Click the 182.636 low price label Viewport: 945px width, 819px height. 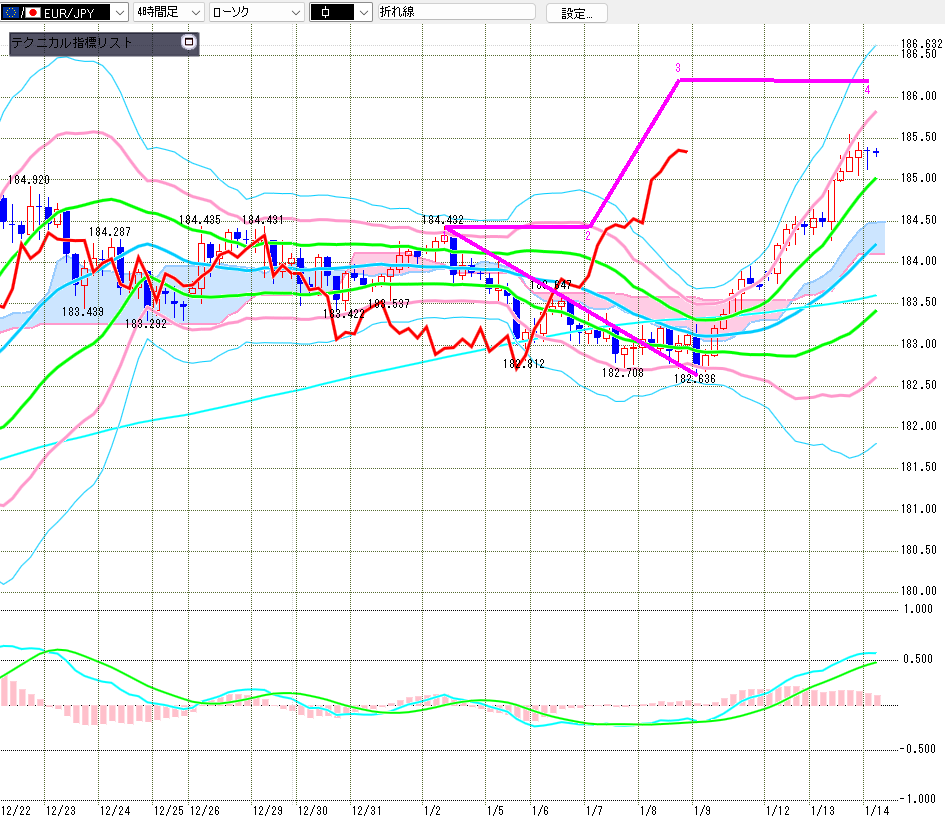[693, 379]
